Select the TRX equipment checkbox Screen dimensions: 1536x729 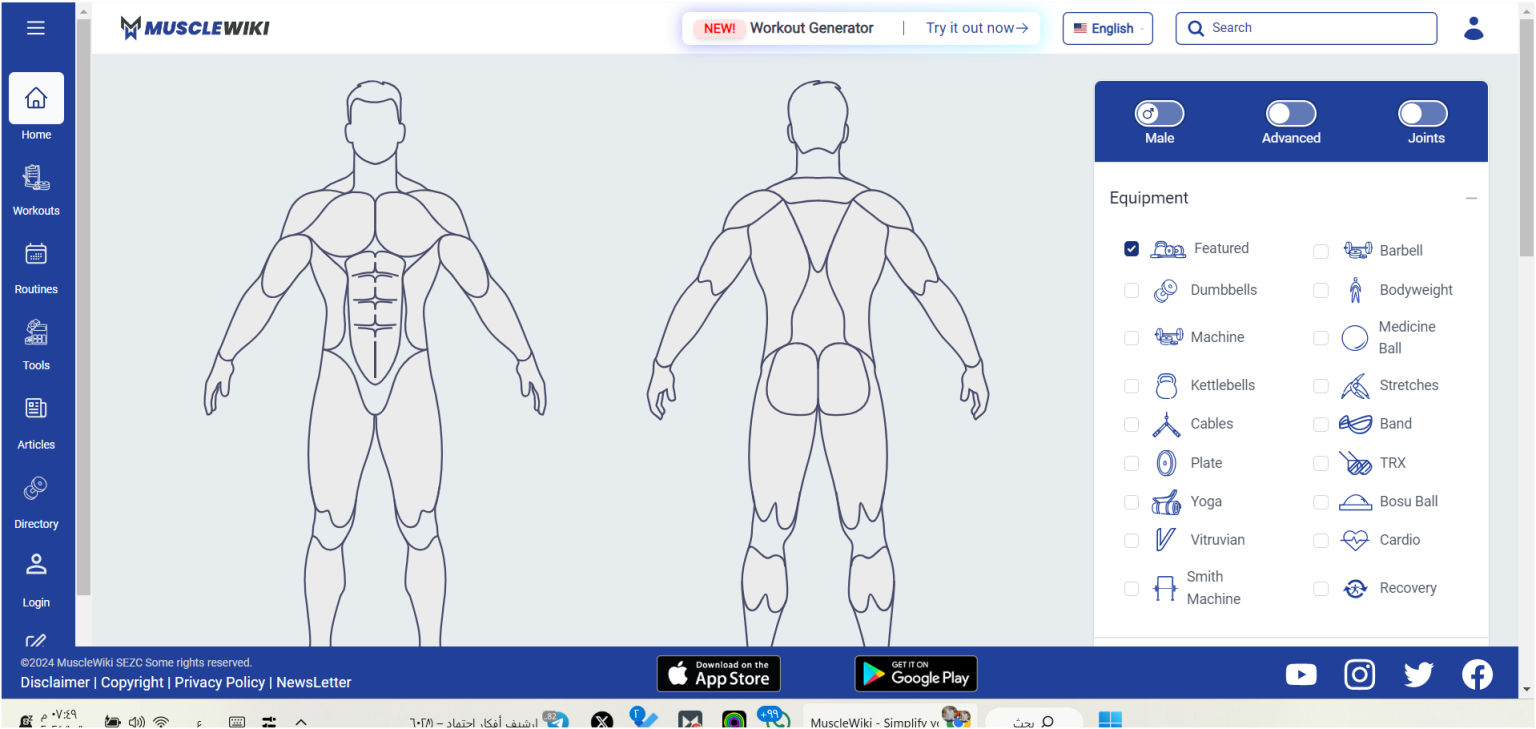tap(1321, 463)
